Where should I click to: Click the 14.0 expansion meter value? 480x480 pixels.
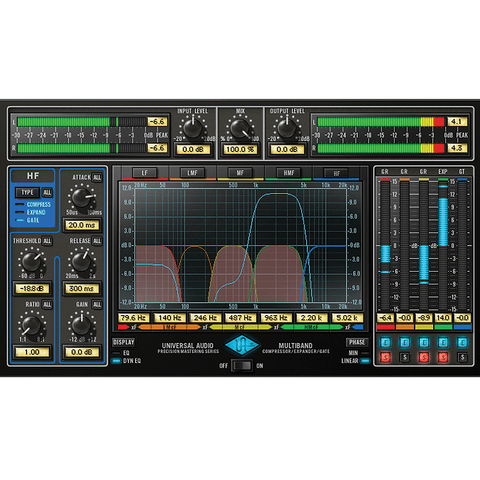pyautogui.click(x=443, y=318)
